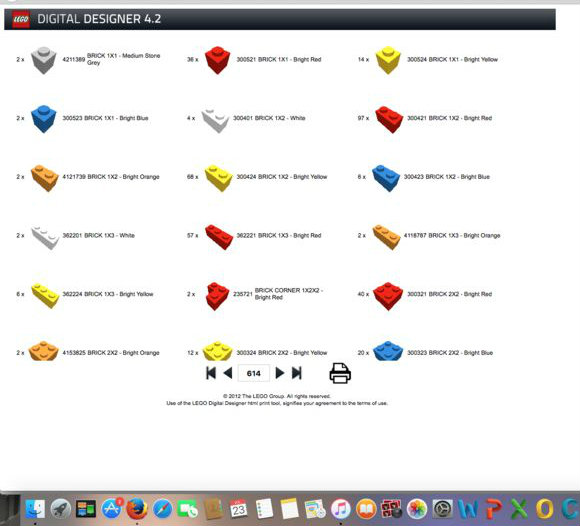Viewport: 580px width, 526px height.
Task: Open FaceTime from the dock
Action: [188, 509]
